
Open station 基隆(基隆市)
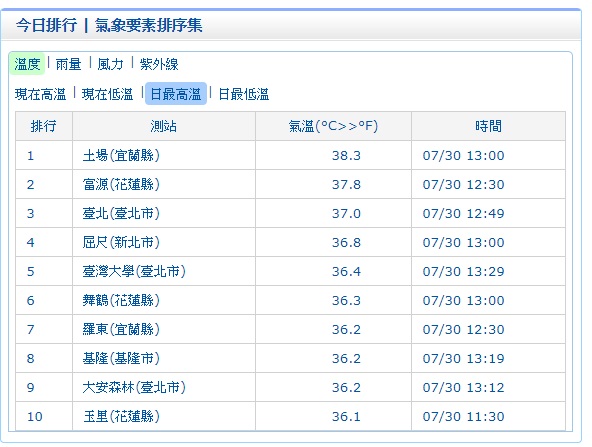click(121, 358)
